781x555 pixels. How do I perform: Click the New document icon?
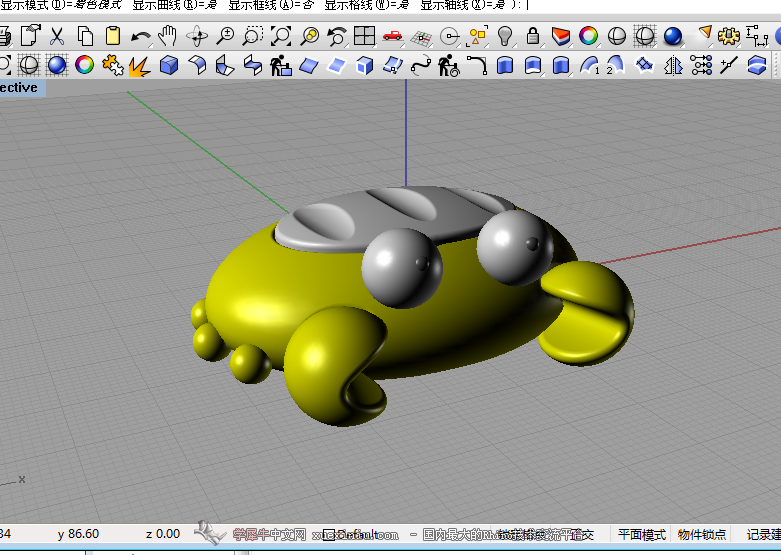[x=30, y=36]
